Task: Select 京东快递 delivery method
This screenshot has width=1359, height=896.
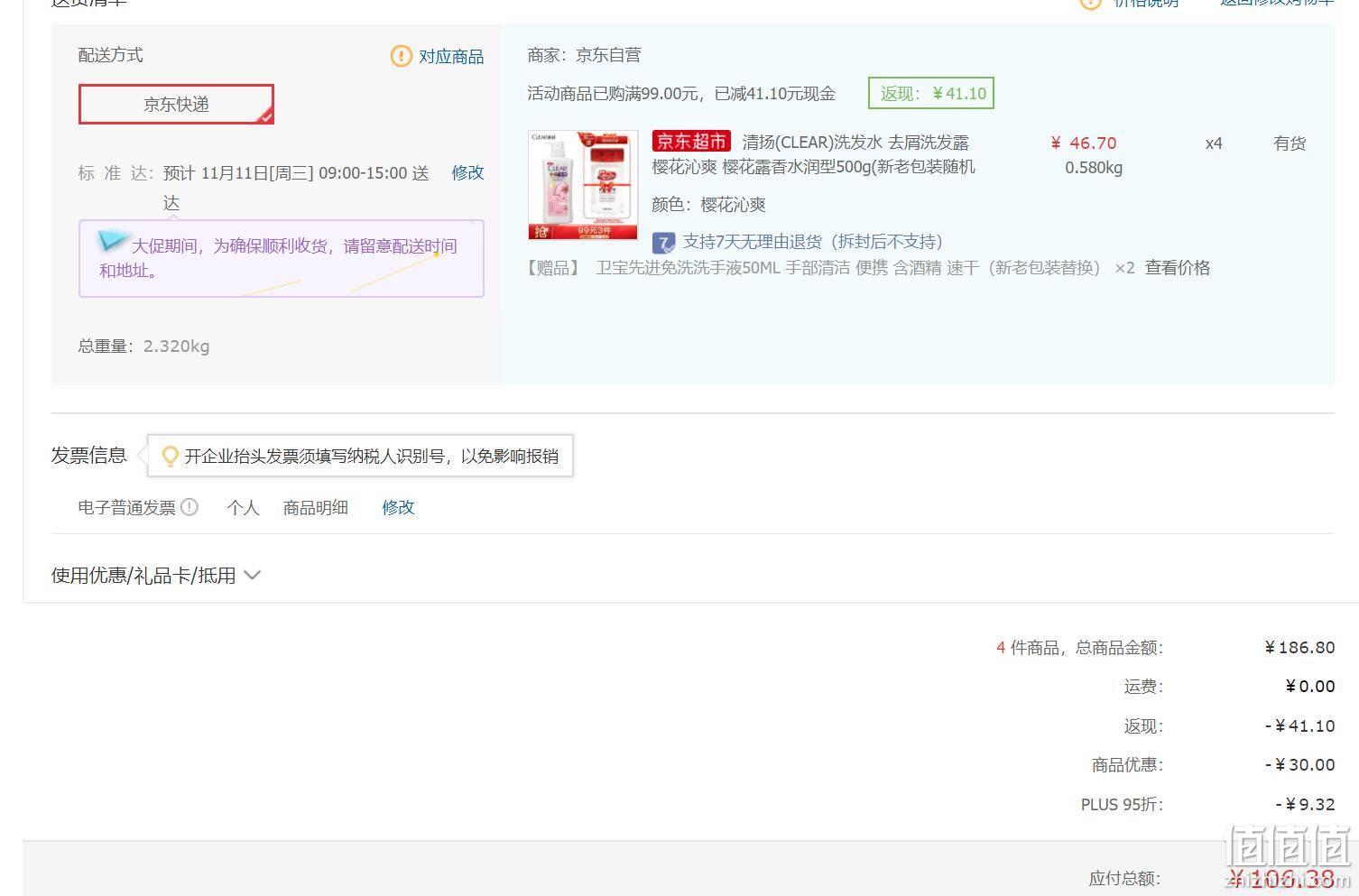Action: 176,105
